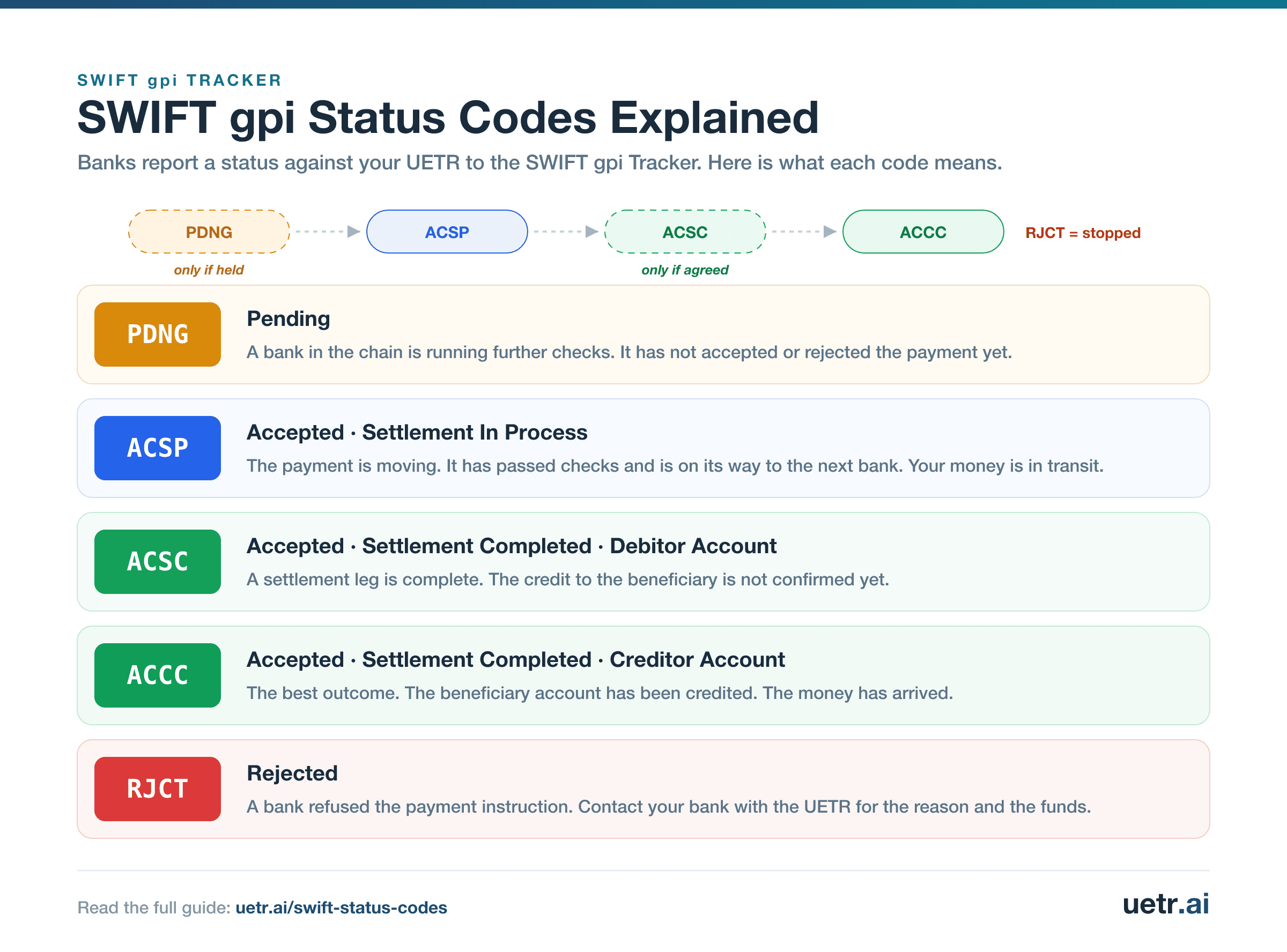This screenshot has height=952, width=1287.
Task: Open the uetr.ai/swift-status-codes link
Action: [x=341, y=908]
